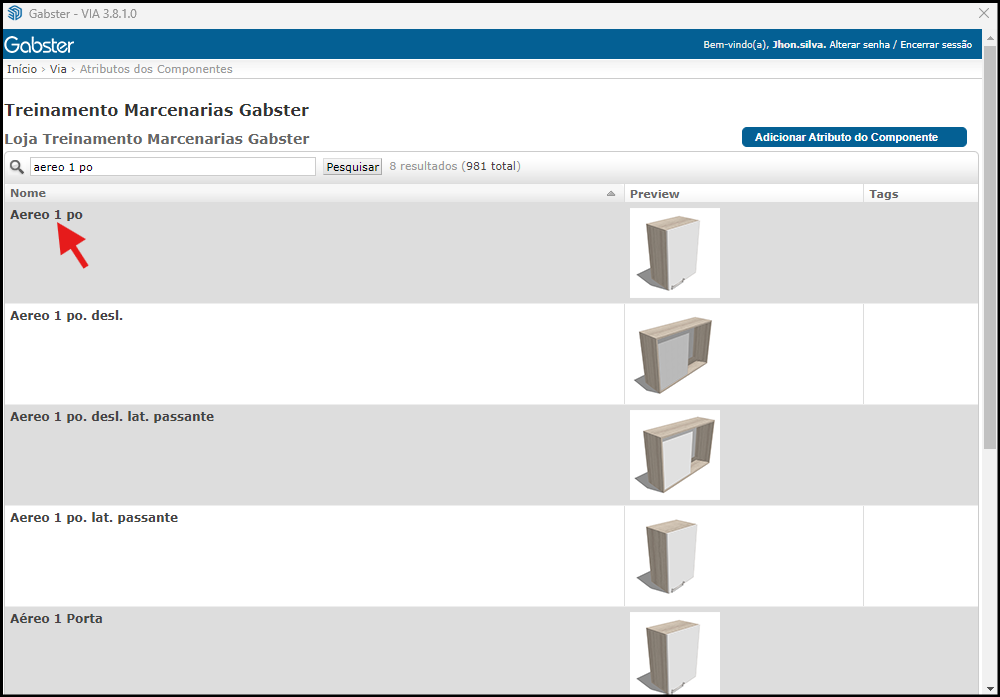This screenshot has height=697, width=1000.
Task: Click the sort arrow in Nome column
Action: [611, 194]
